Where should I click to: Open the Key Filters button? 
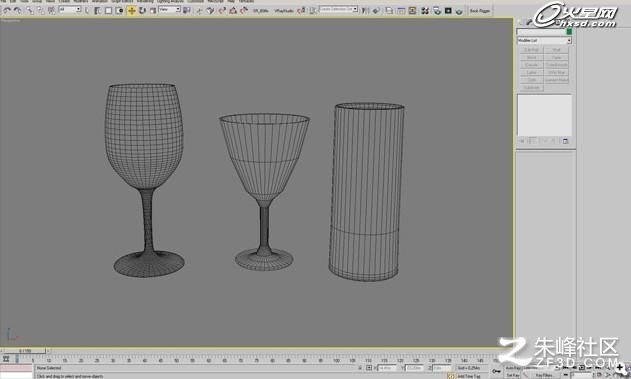pyautogui.click(x=544, y=375)
